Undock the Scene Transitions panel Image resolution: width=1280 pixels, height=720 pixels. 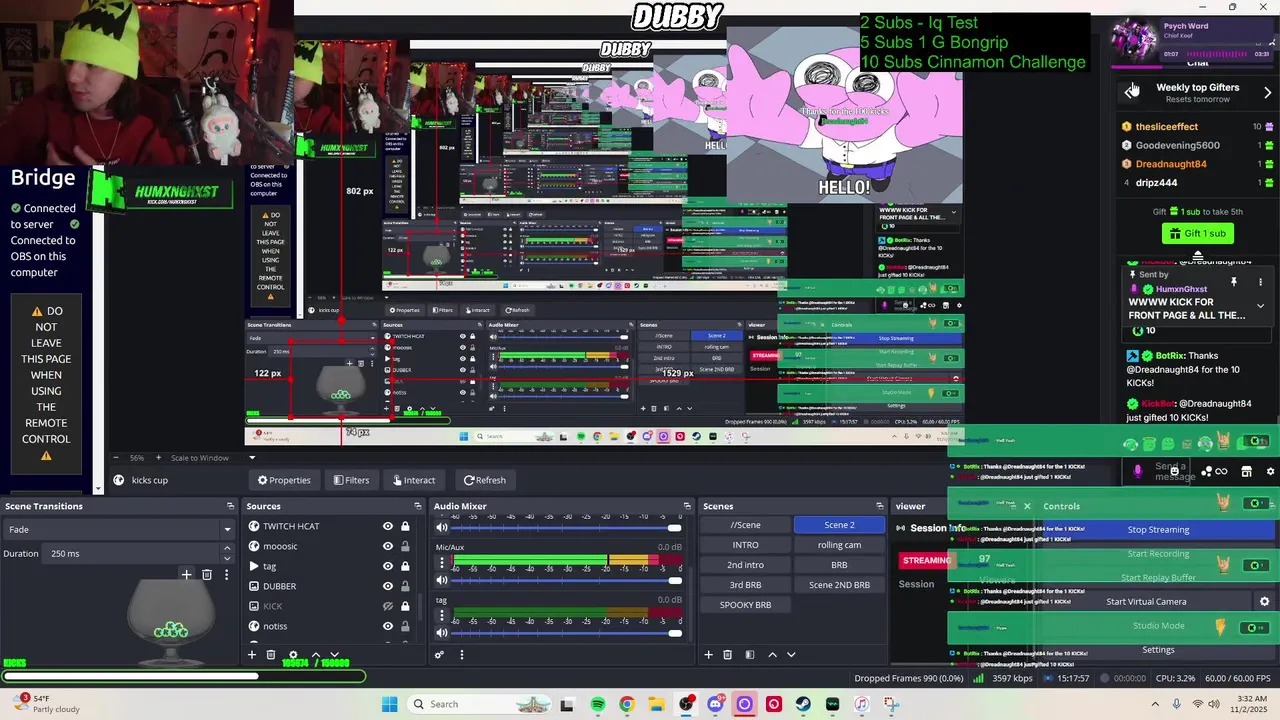[230, 506]
